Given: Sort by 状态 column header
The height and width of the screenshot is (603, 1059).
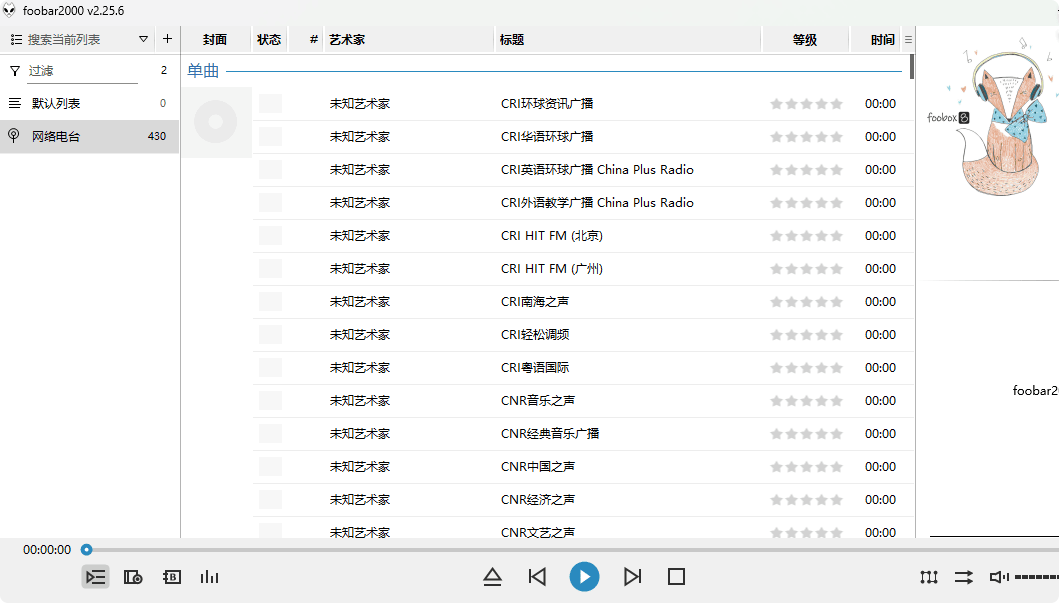Looking at the screenshot, I should pyautogui.click(x=269, y=40).
